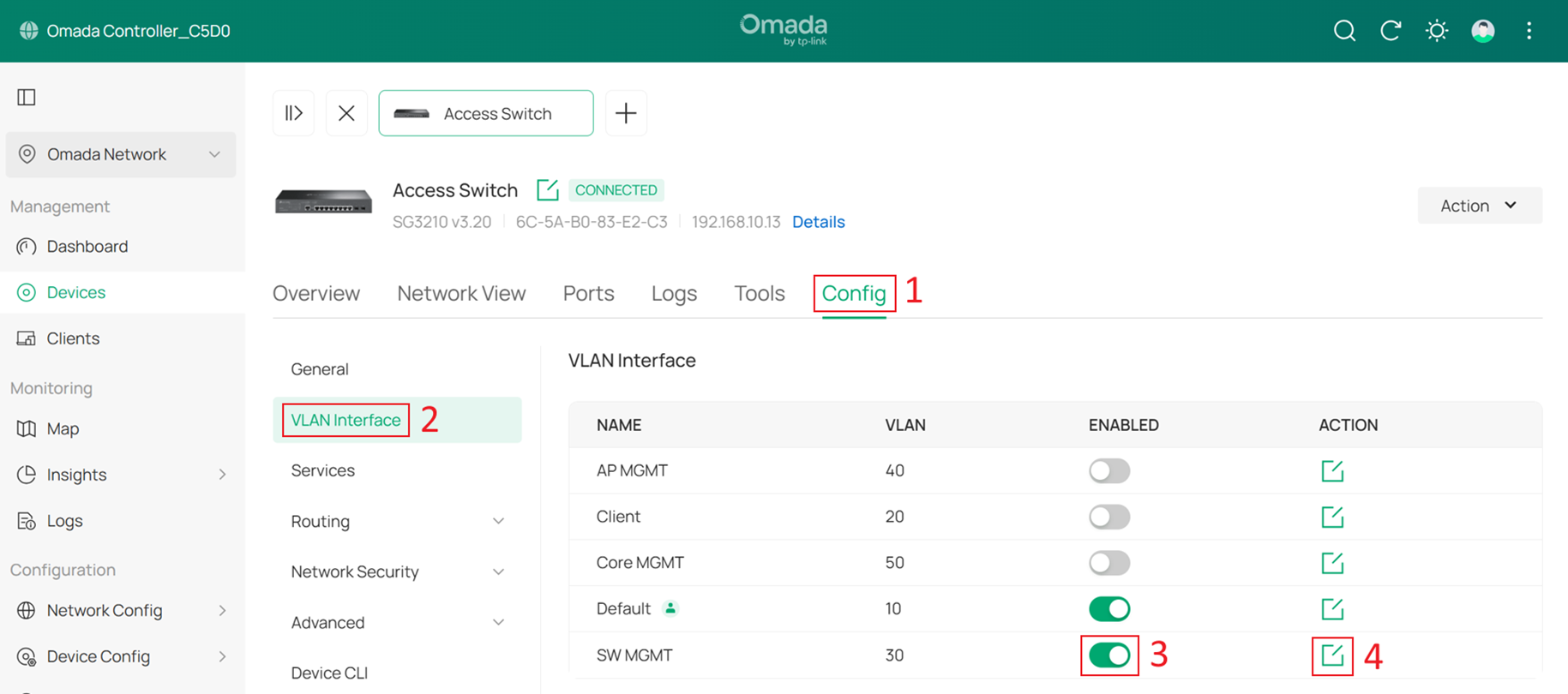
Task: Edit the Client VLAN interface
Action: pos(1332,517)
